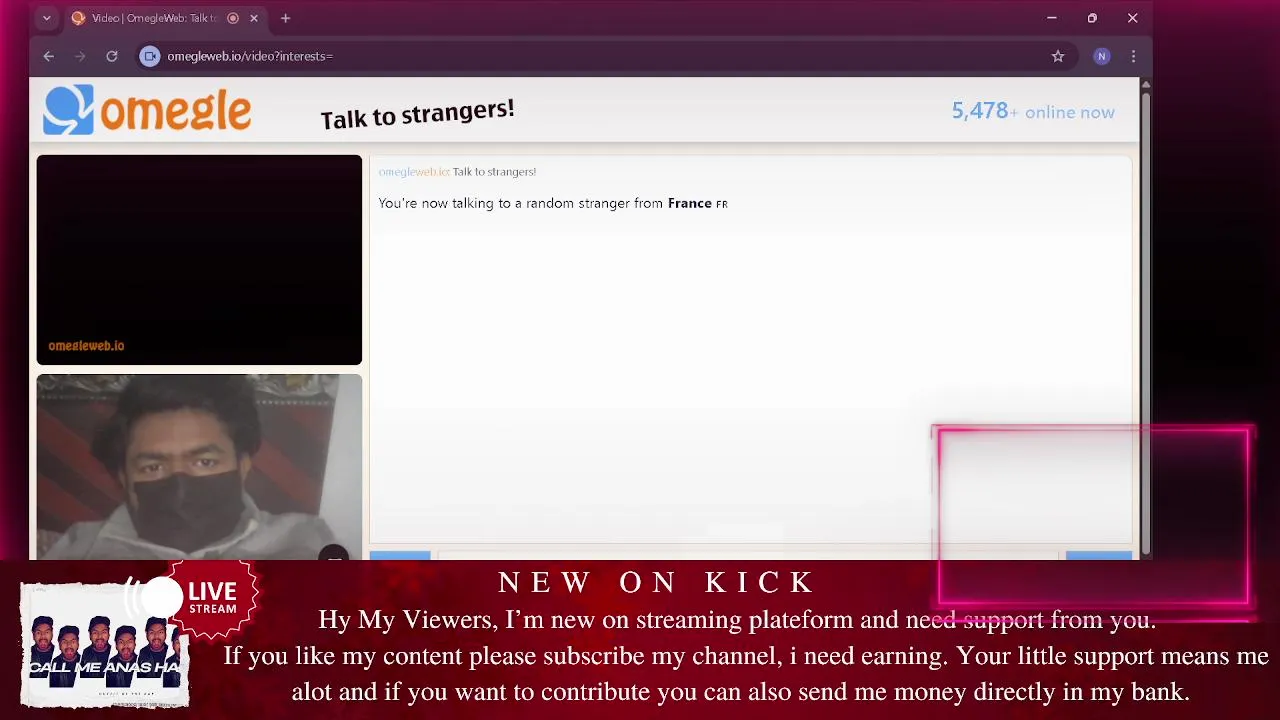Viewport: 1280px width, 720px height.
Task: Minimize the browser window
Action: pos(1052,18)
